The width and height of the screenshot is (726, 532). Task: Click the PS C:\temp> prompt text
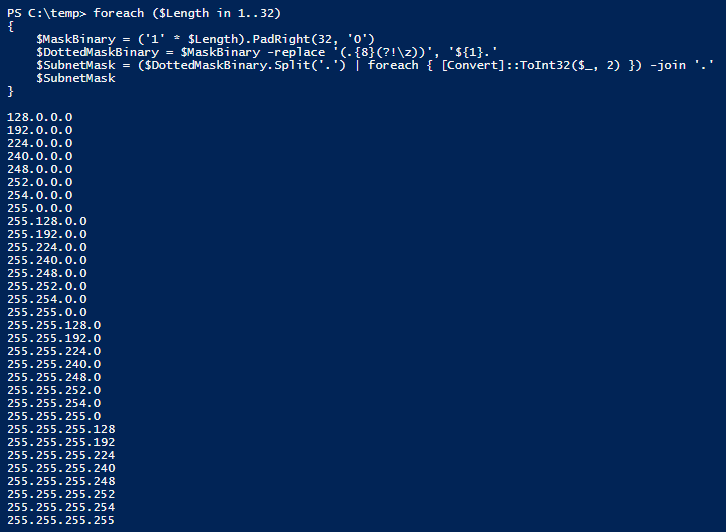point(46,12)
